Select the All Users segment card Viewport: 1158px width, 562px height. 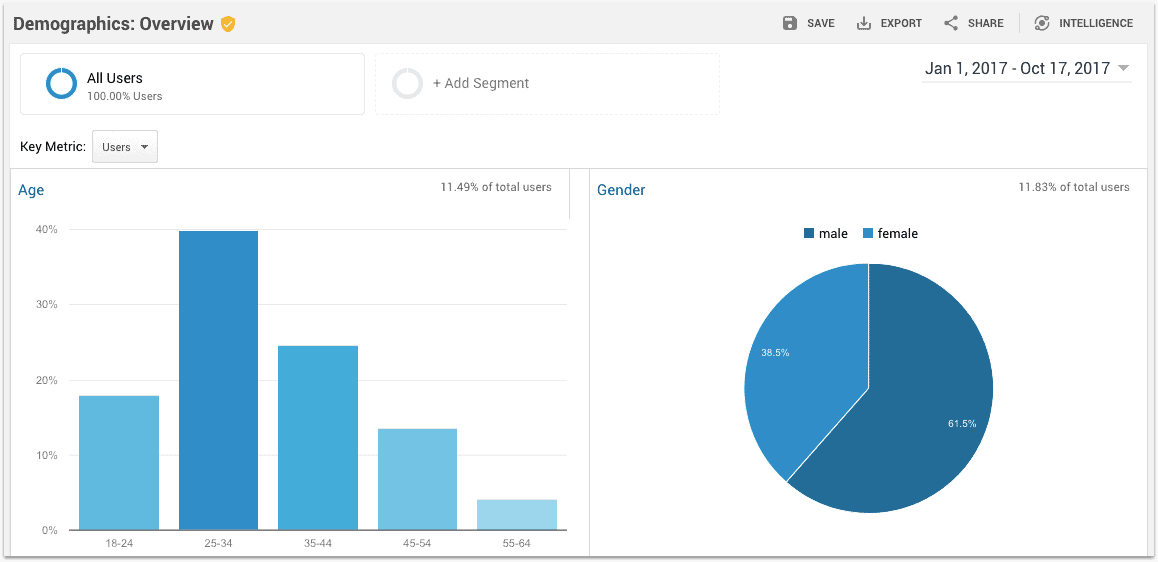point(192,83)
